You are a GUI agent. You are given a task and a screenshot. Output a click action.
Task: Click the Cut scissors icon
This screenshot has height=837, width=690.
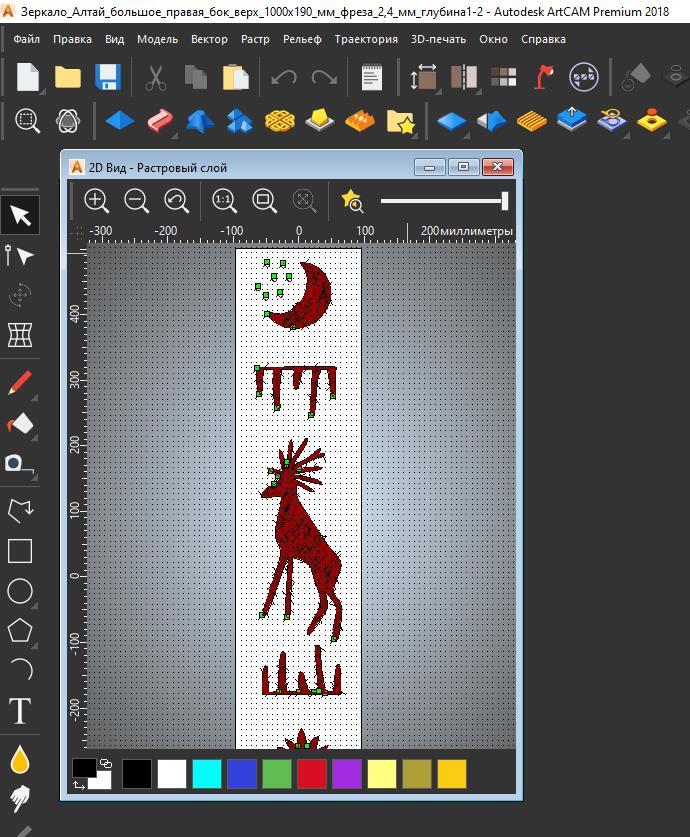(156, 77)
